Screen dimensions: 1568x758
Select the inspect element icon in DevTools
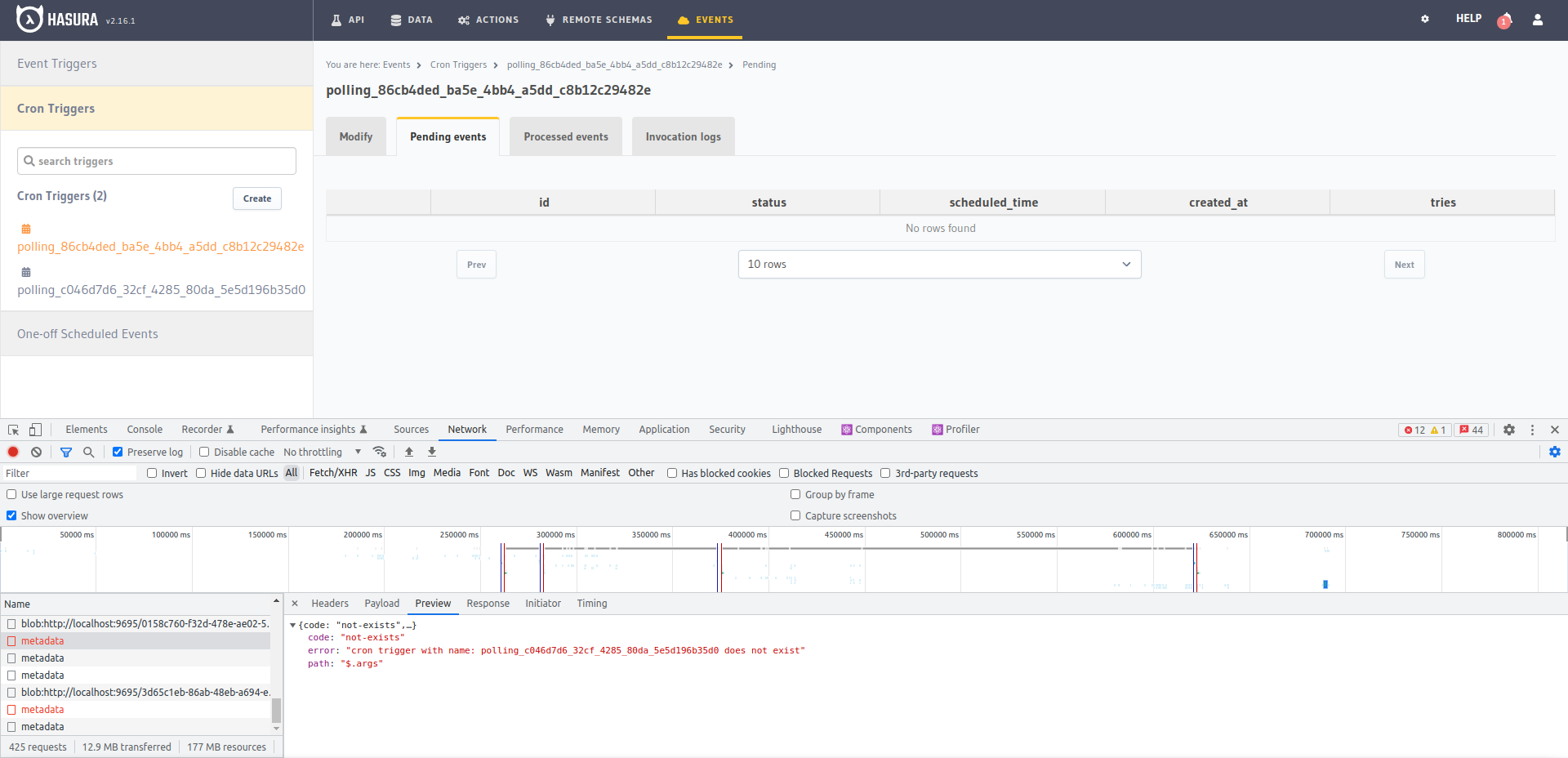pyautogui.click(x=12, y=429)
